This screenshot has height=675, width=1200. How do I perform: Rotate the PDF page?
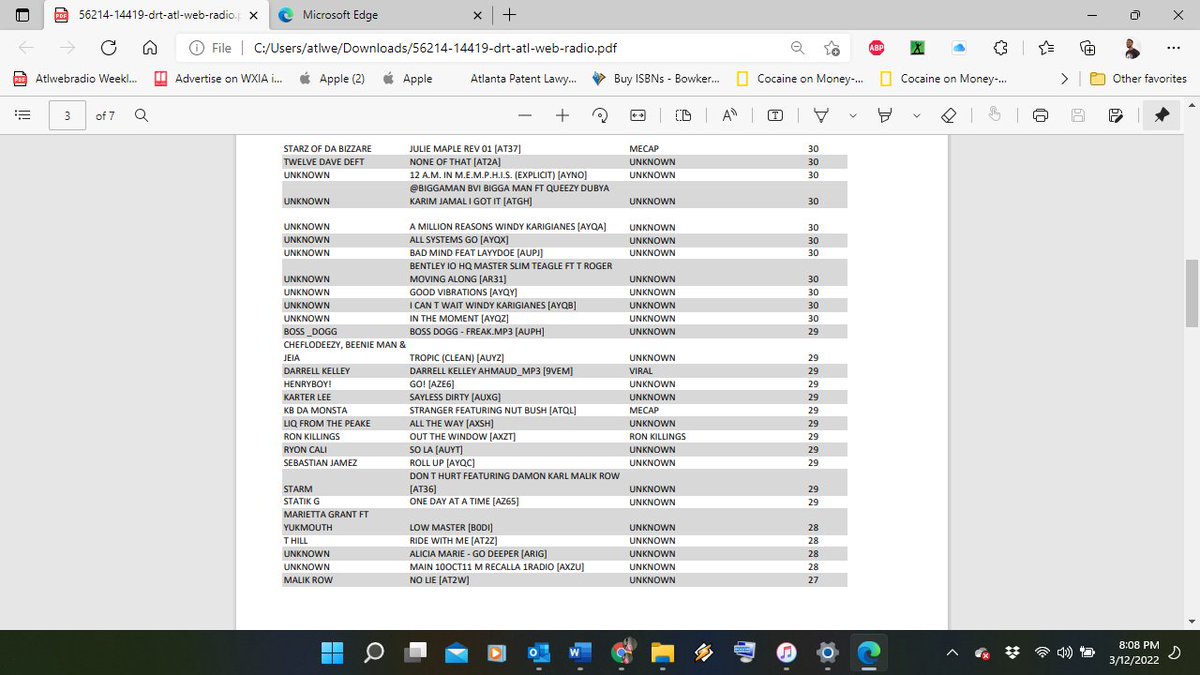coord(600,116)
